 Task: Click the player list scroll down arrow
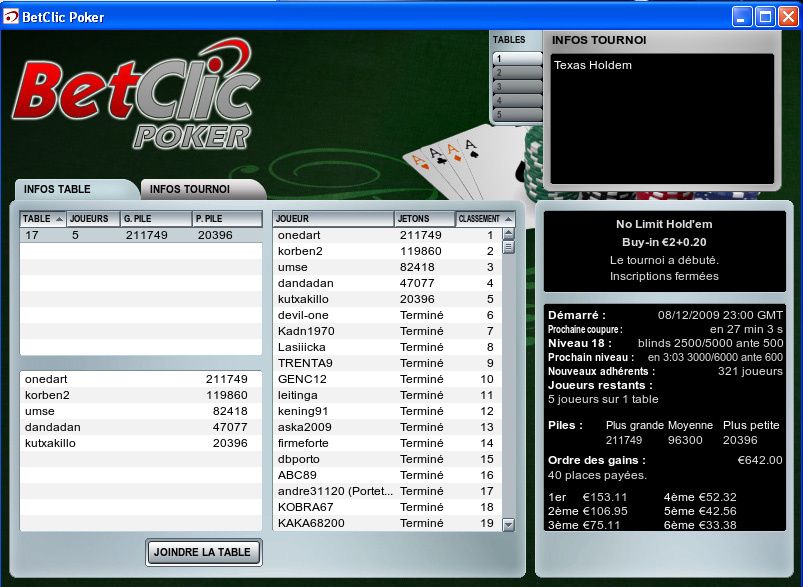508,525
